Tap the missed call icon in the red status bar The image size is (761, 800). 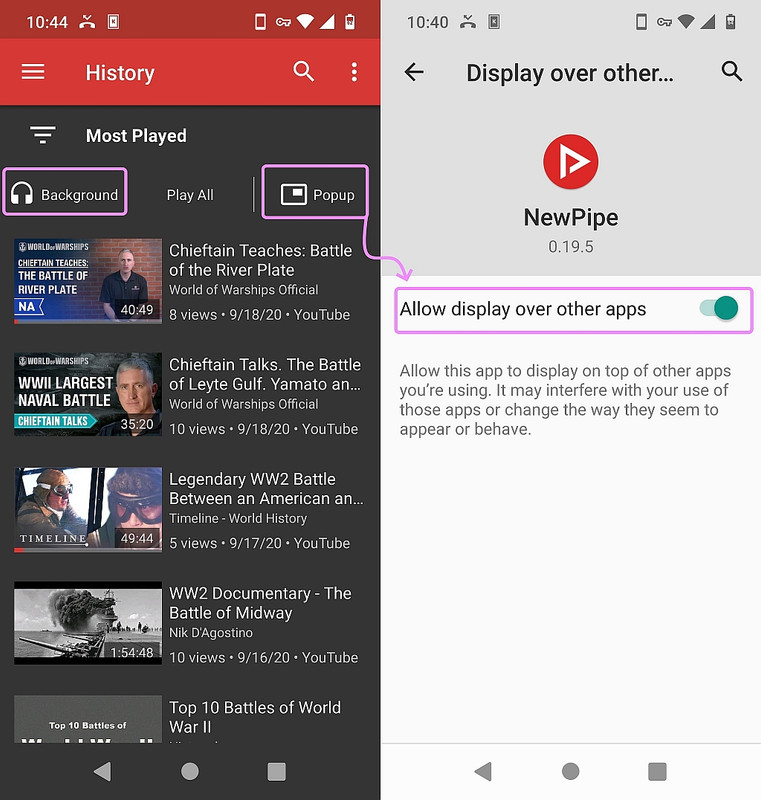[x=87, y=22]
